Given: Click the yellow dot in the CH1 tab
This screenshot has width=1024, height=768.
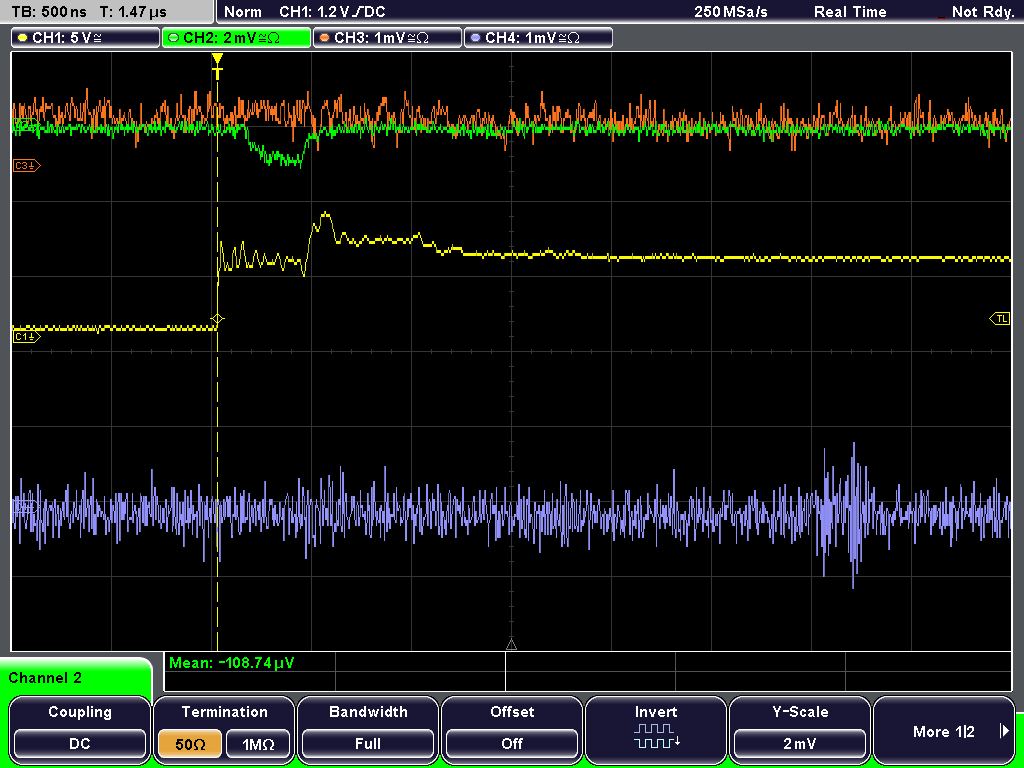Looking at the screenshot, I should click(x=22, y=38).
